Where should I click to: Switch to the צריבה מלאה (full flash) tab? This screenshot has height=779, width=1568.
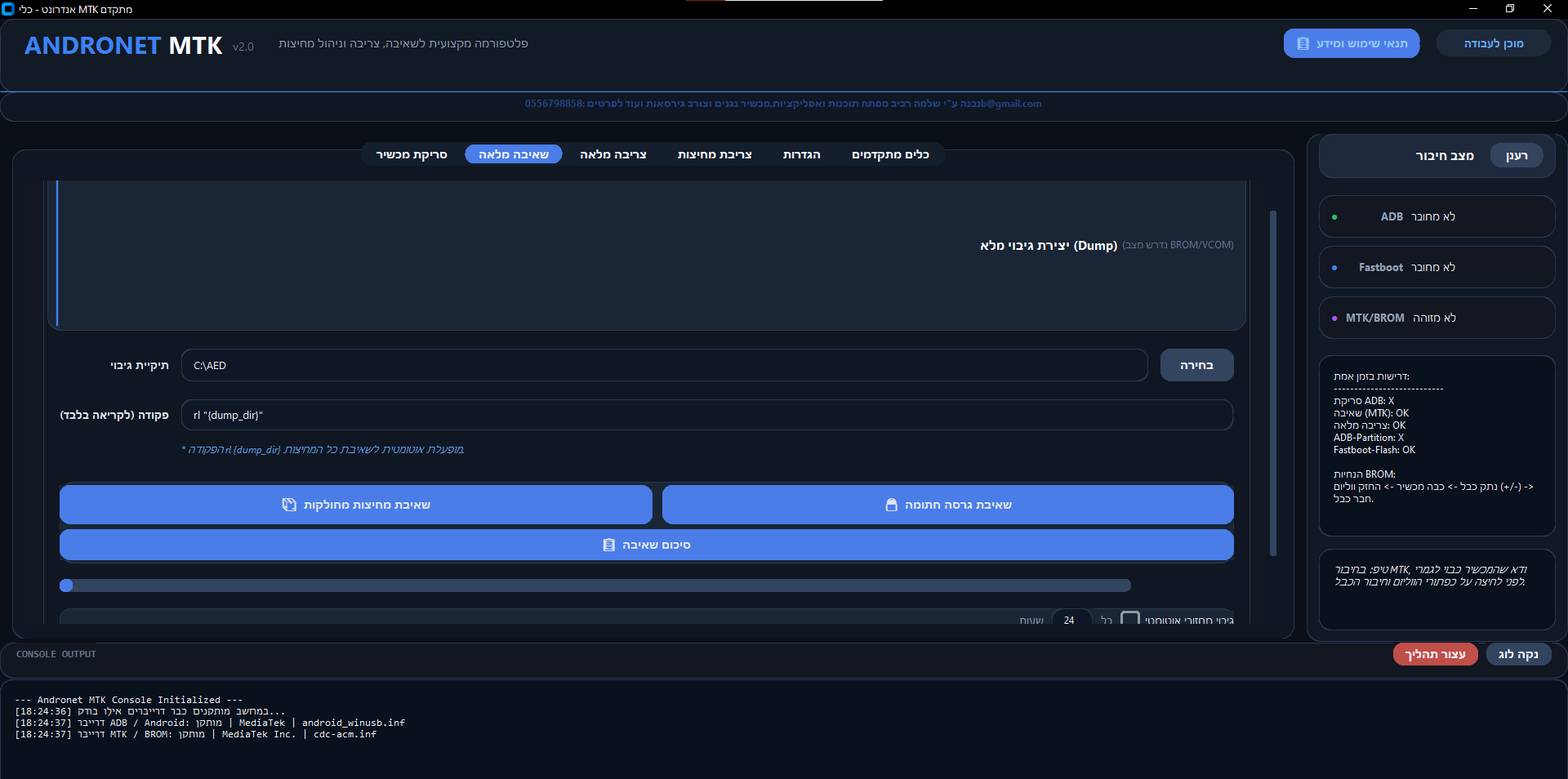pos(612,154)
